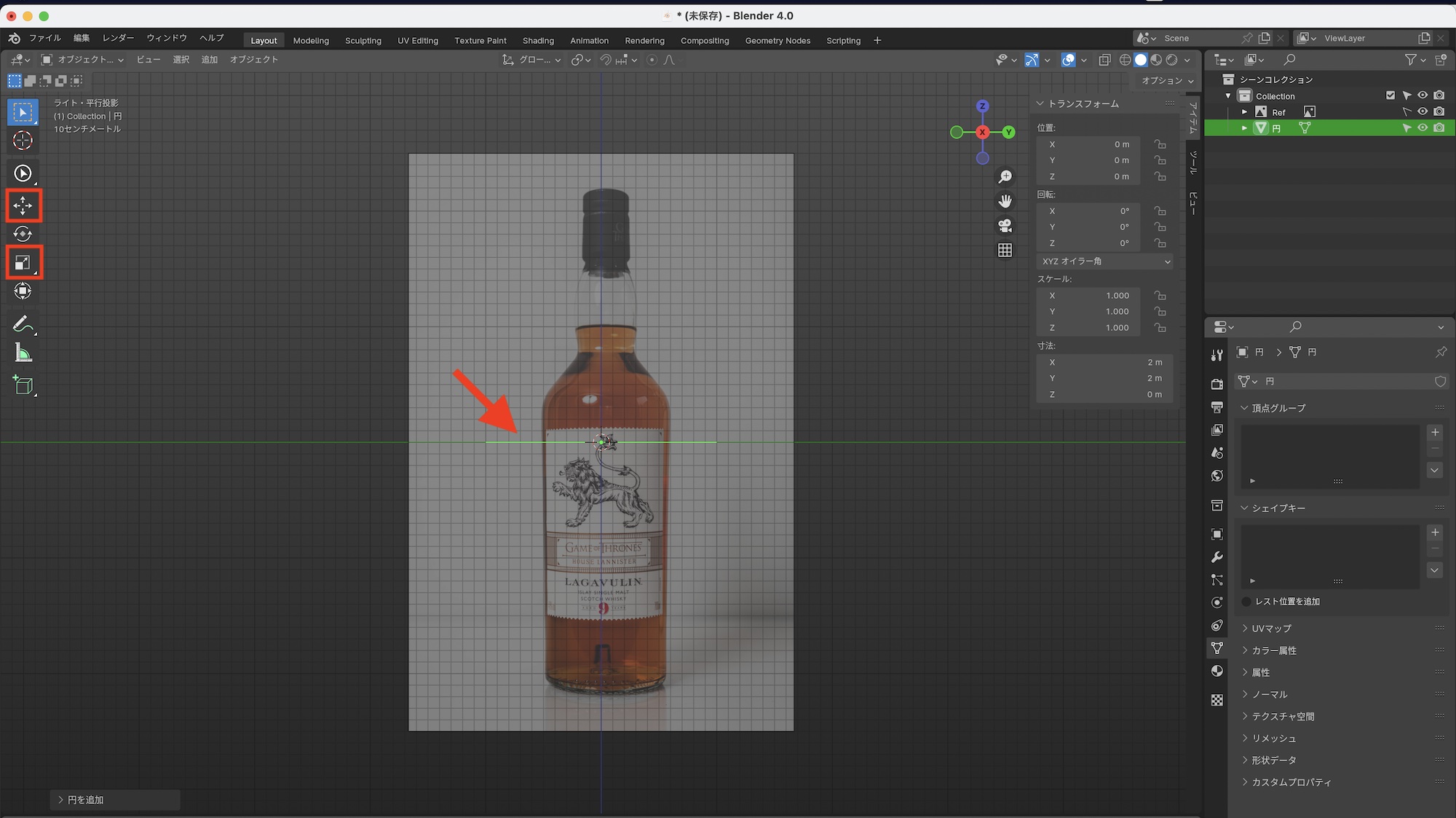Expand the UVマップ panel
1456x818 pixels.
(1270, 628)
